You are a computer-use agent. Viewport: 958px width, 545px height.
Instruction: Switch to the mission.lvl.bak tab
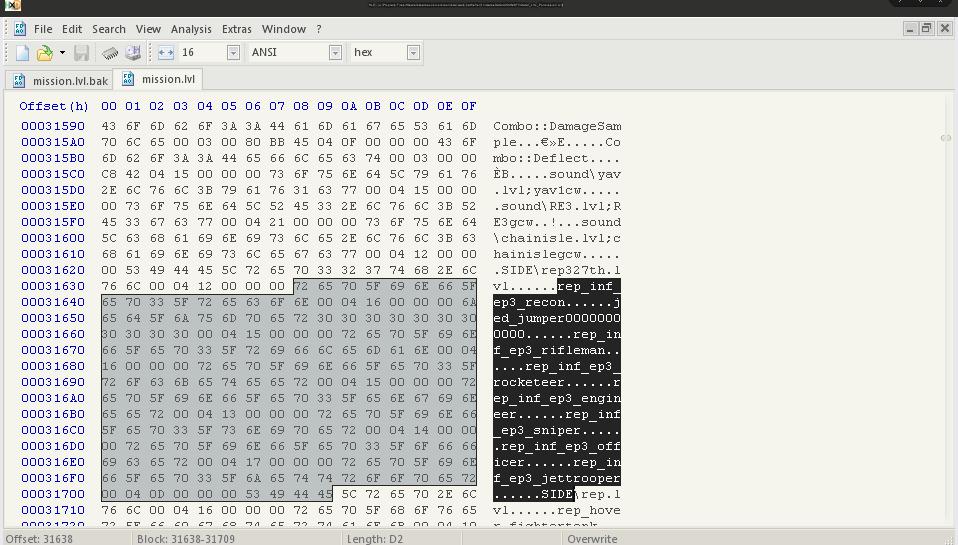(60, 81)
